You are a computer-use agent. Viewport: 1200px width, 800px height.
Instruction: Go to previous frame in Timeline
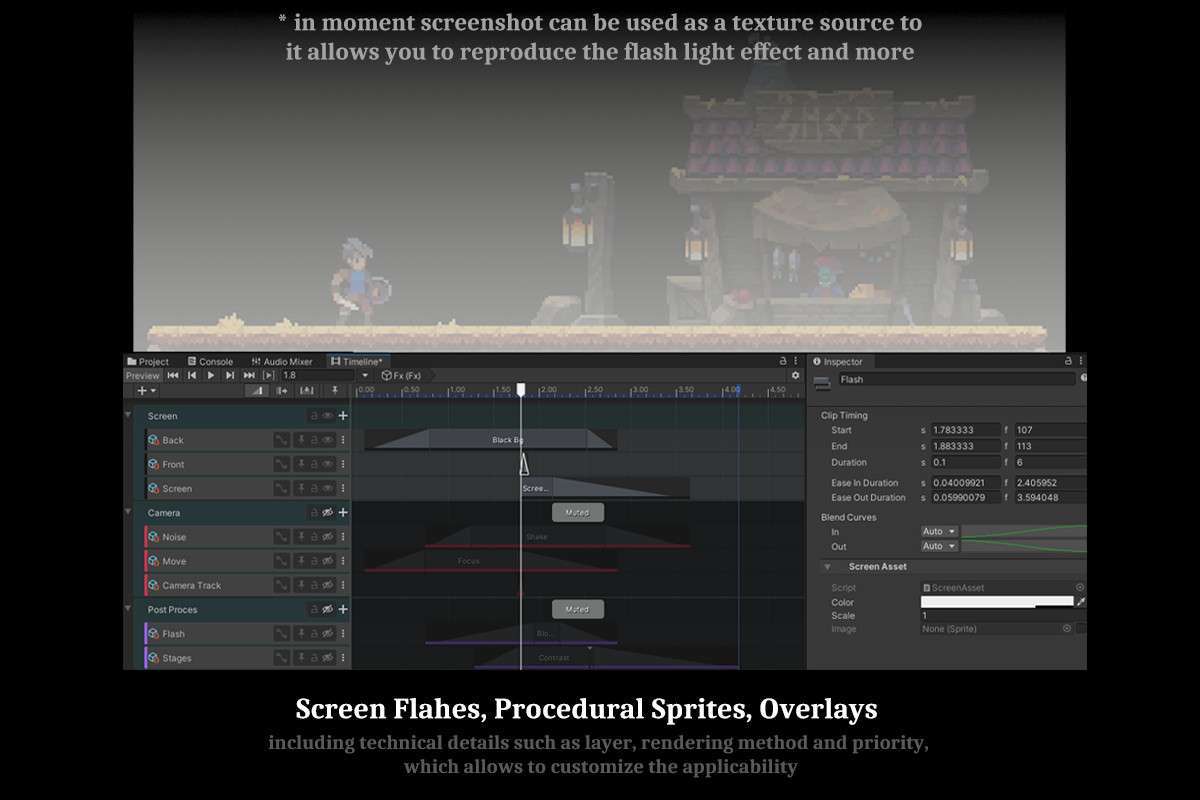tap(192, 375)
